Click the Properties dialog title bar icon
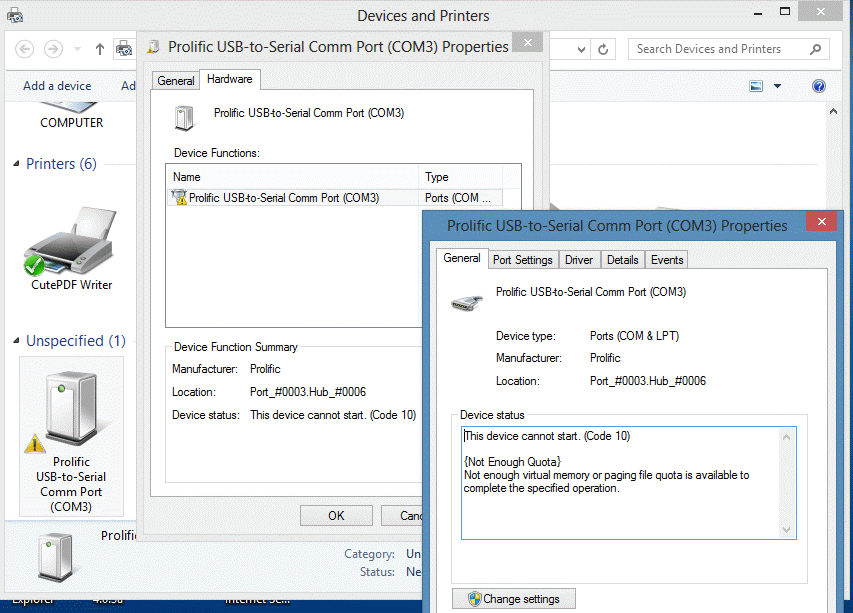Screen dimensions: 853x613 click(154, 47)
